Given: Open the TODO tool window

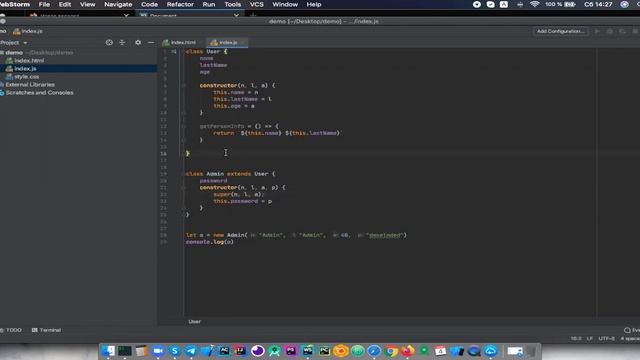Looking at the screenshot, I should (x=11, y=330).
